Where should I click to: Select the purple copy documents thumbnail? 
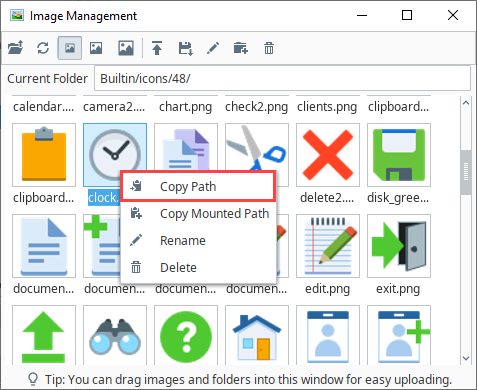[186, 147]
